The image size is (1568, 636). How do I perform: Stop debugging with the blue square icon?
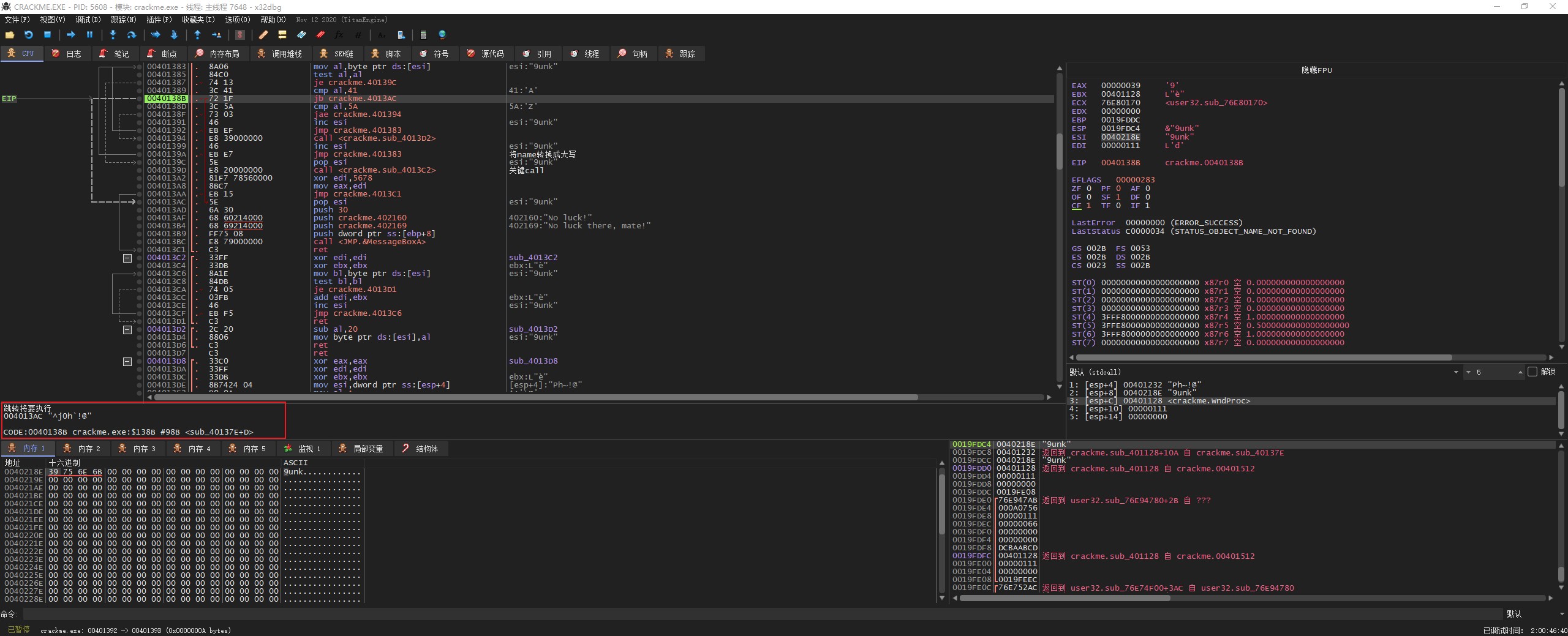click(x=47, y=35)
